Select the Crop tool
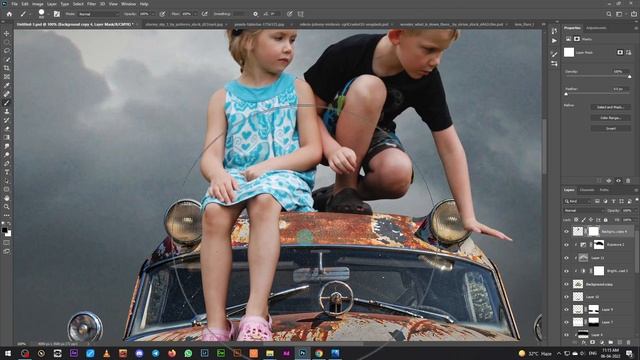This screenshot has width=640, height=360. point(7,68)
